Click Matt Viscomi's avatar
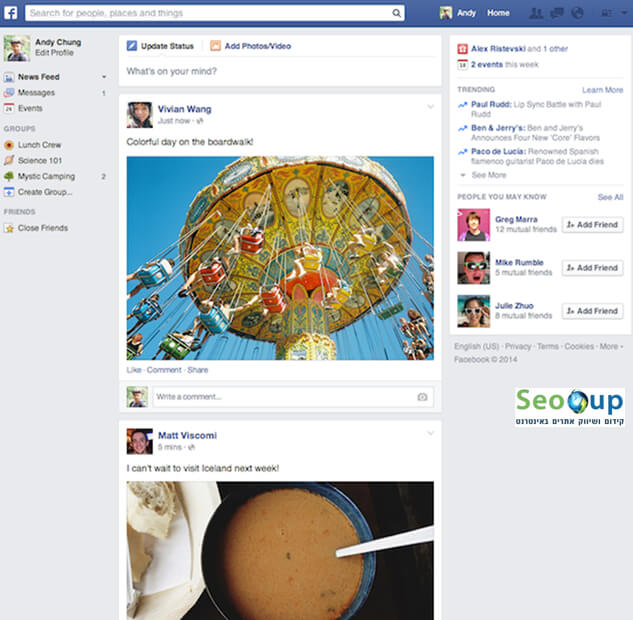The width and height of the screenshot is (633, 620). [140, 442]
